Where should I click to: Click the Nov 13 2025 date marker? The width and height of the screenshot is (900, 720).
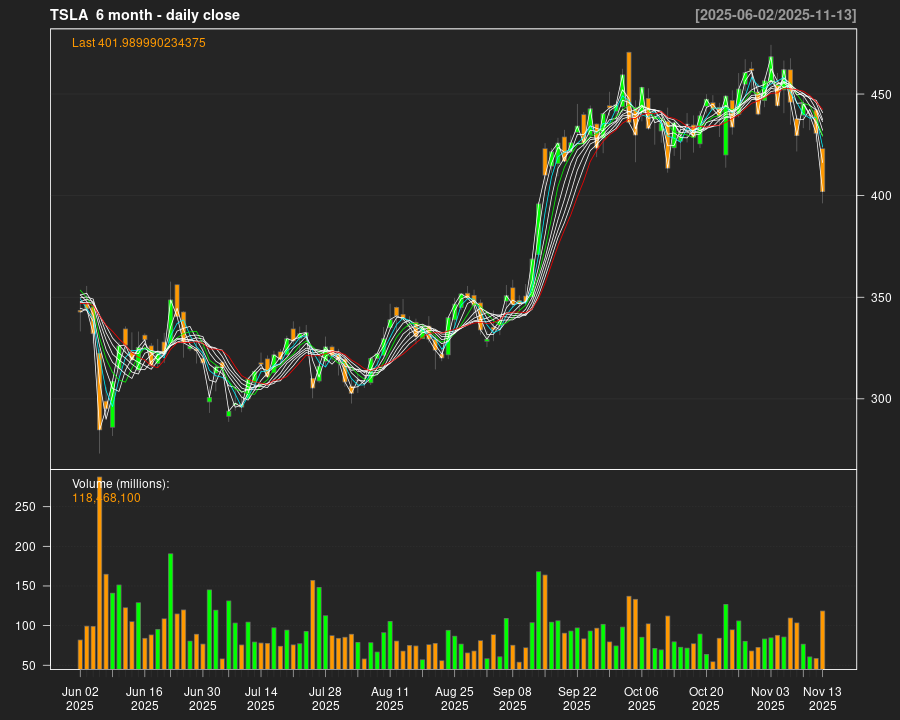pos(822,698)
